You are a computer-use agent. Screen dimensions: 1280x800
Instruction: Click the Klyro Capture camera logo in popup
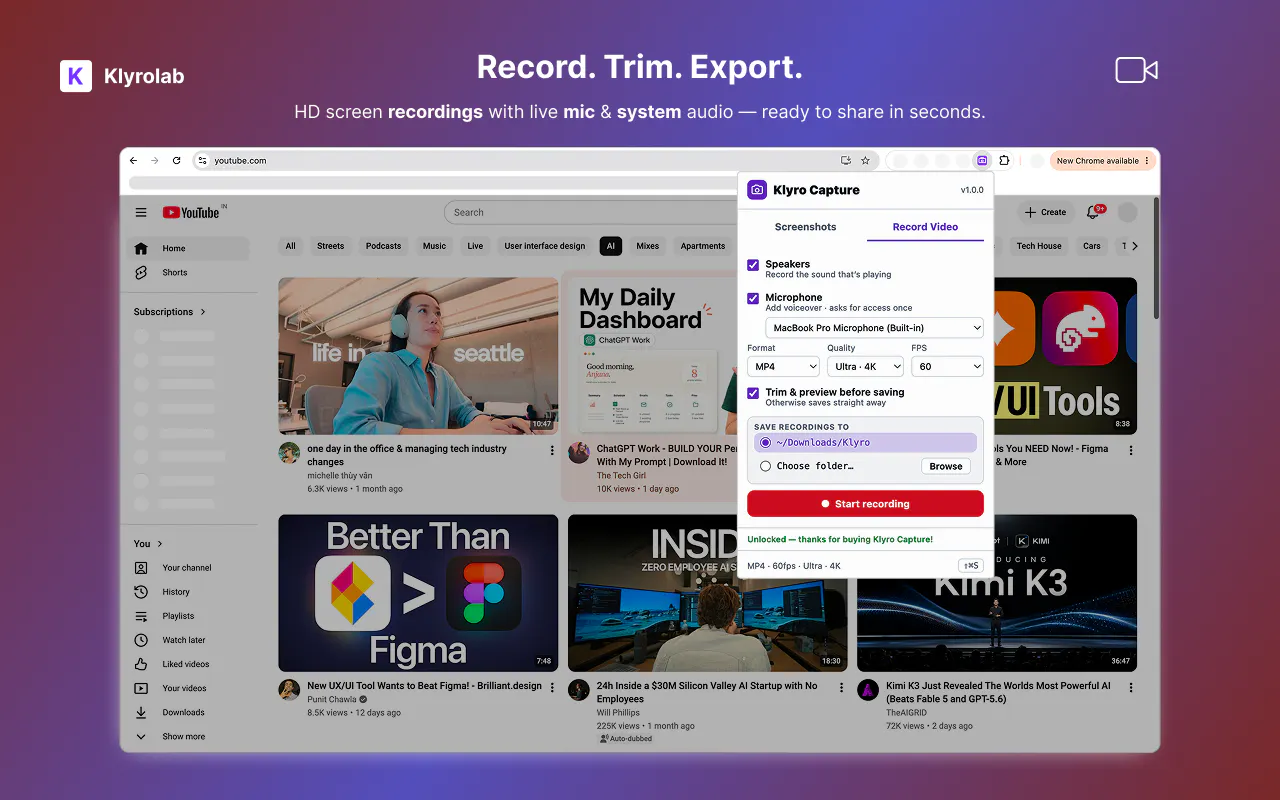[757, 190]
